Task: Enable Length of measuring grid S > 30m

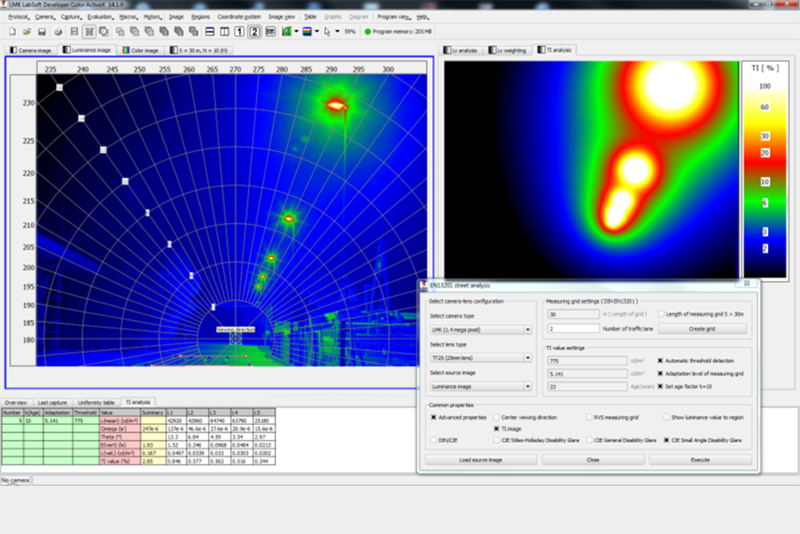Action: tap(661, 314)
